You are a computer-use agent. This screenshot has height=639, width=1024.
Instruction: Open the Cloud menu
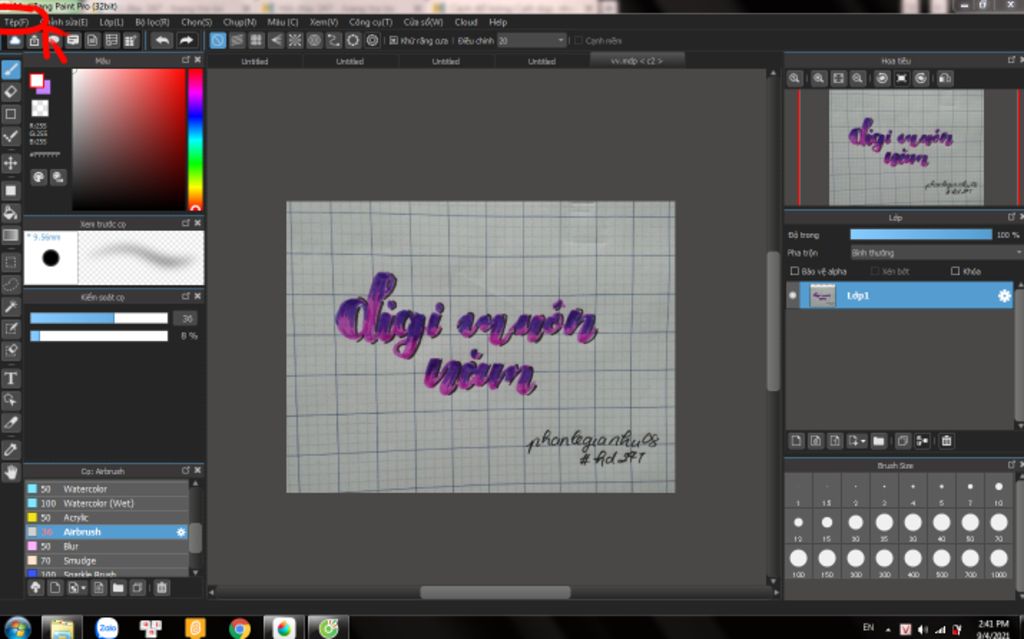(466, 22)
